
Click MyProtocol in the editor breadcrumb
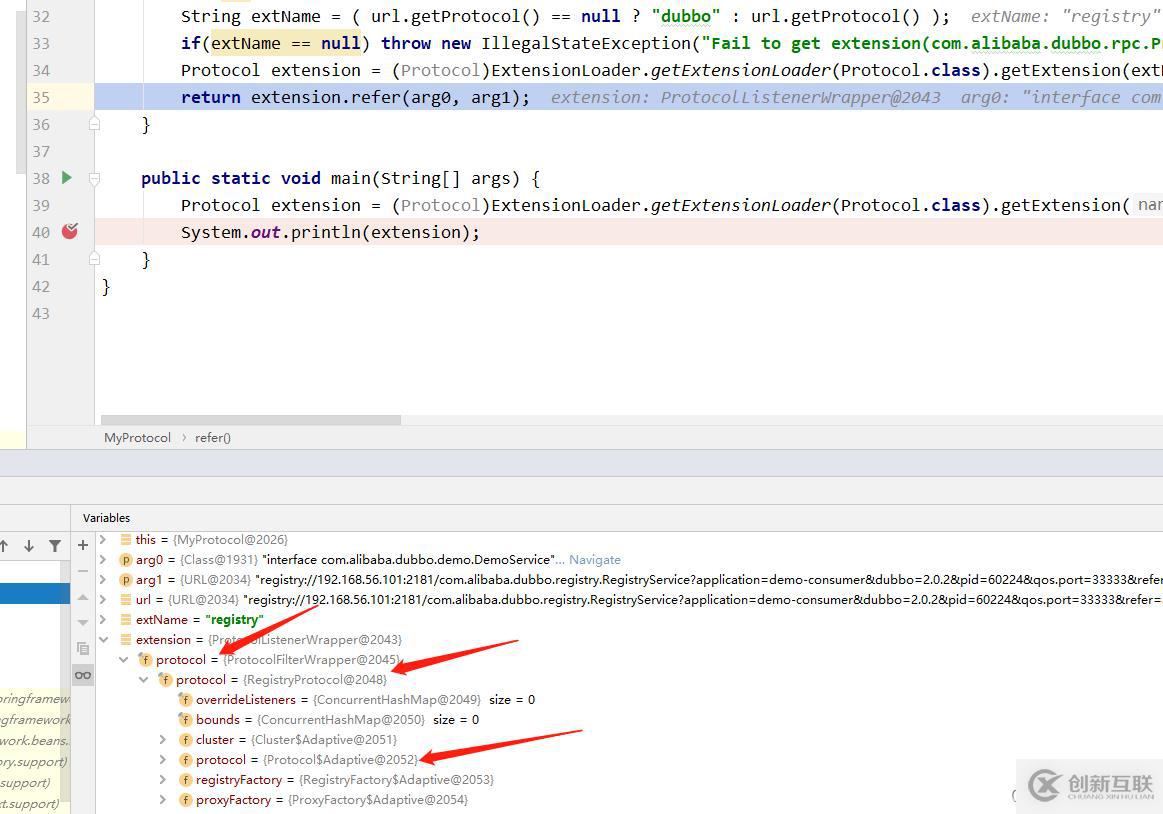point(137,438)
